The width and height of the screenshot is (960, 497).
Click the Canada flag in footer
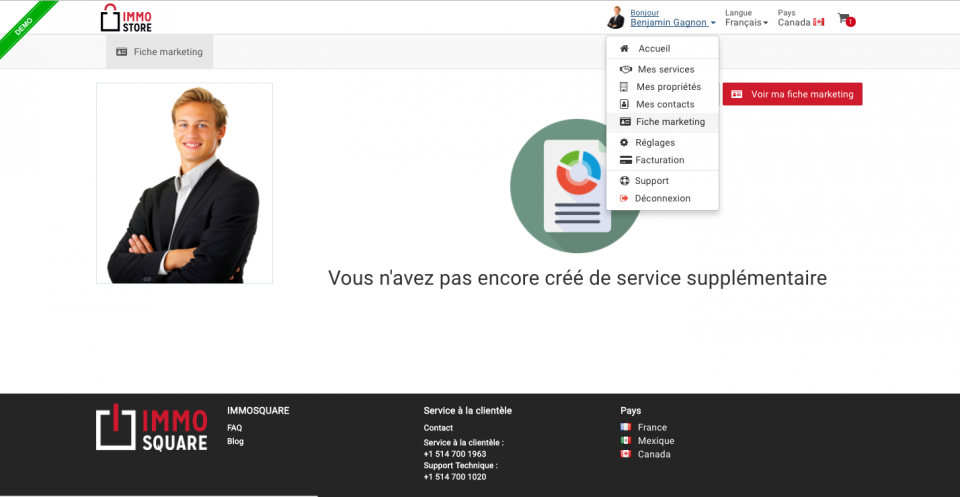(x=626, y=454)
